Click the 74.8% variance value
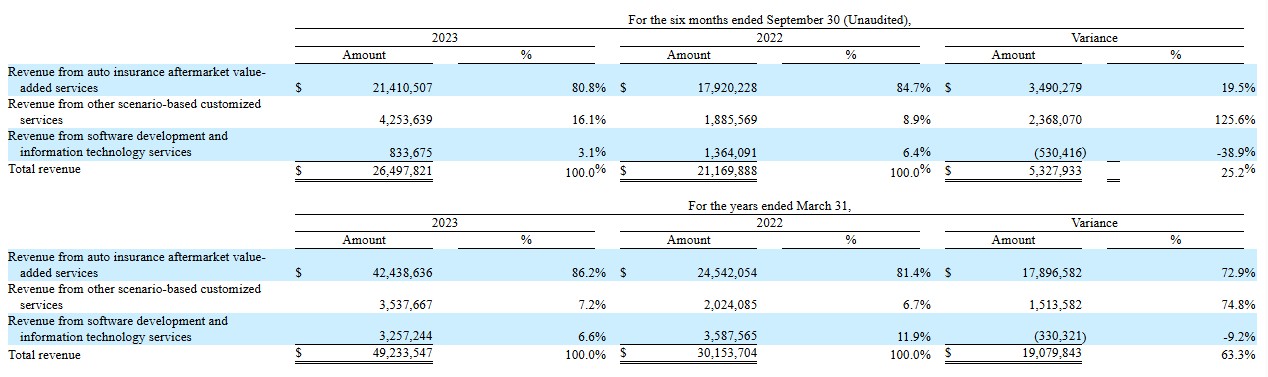Screen dimensions: 1268x377 (x=1238, y=305)
